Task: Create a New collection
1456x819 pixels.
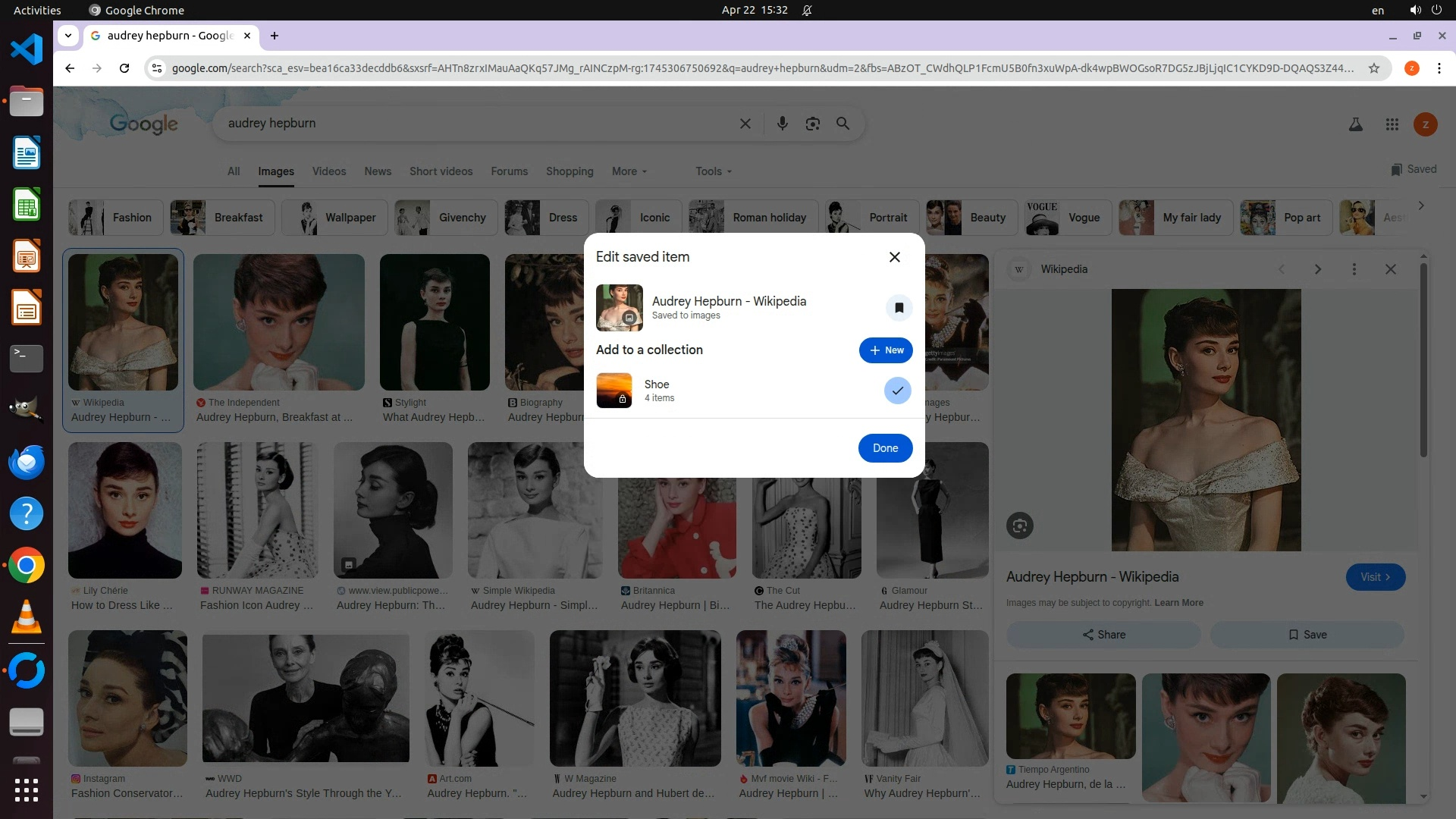Action: (x=885, y=350)
